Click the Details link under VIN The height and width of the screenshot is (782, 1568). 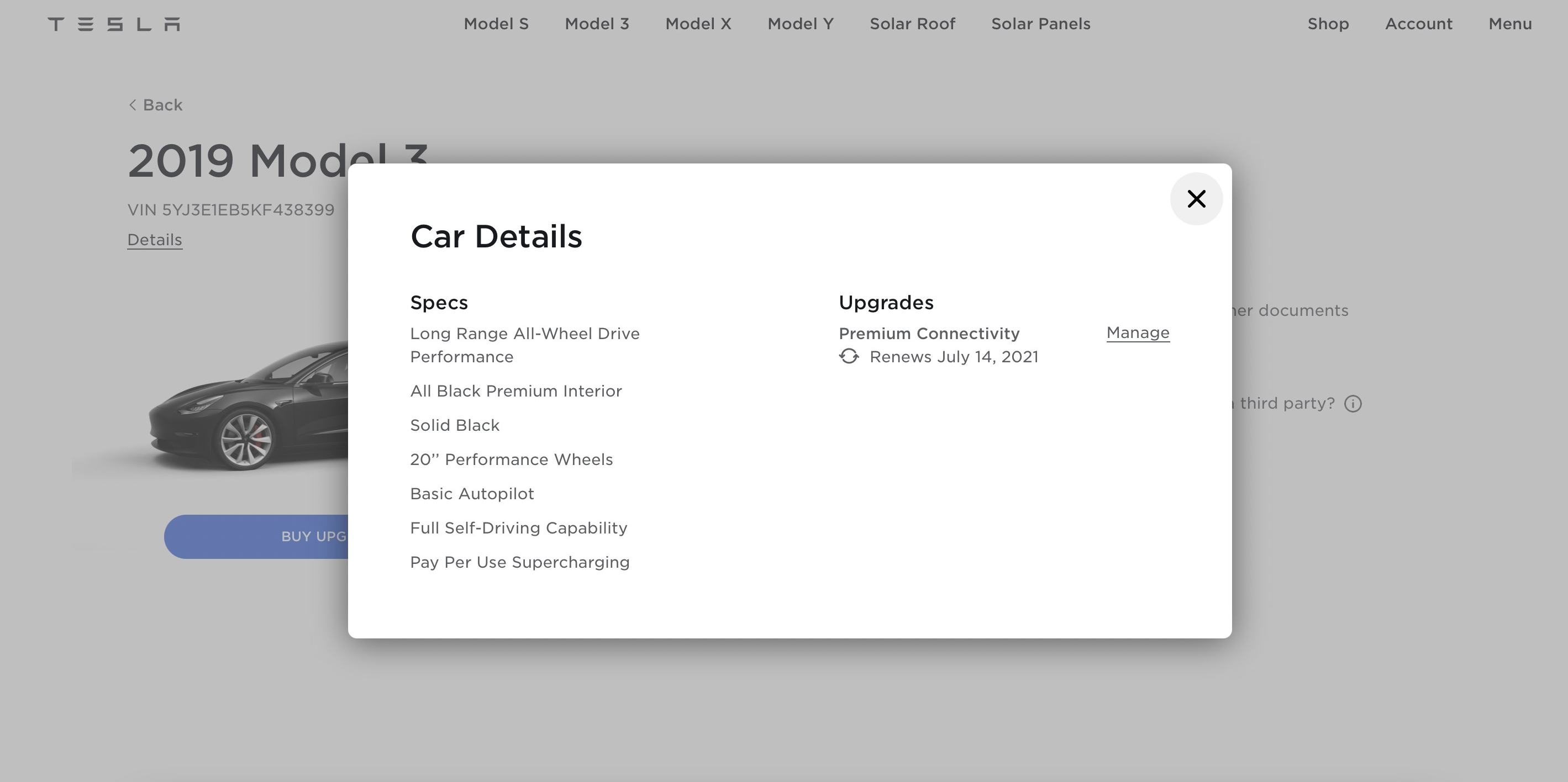pyautogui.click(x=155, y=240)
